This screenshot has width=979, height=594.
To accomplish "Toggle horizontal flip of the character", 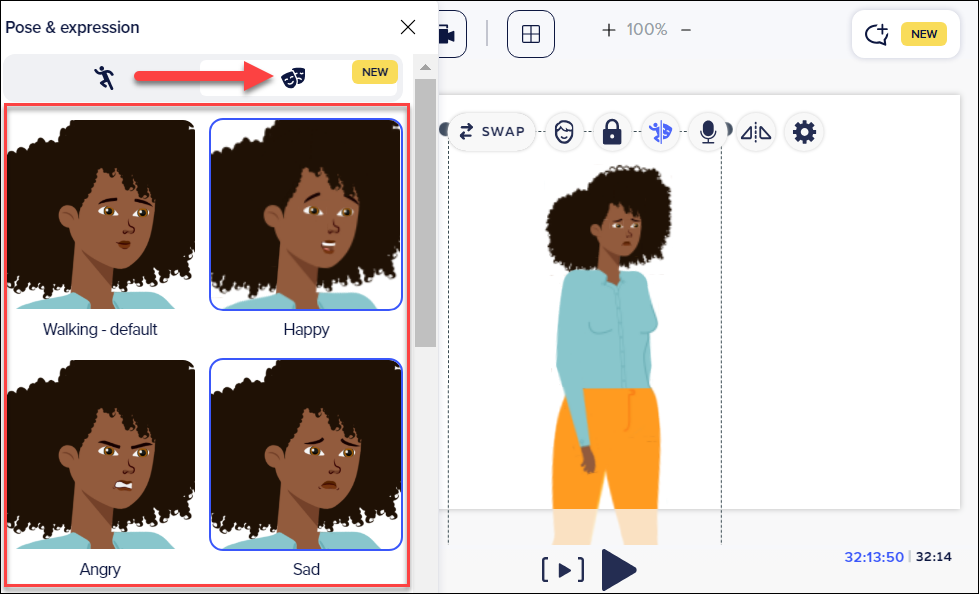I will pyautogui.click(x=756, y=131).
